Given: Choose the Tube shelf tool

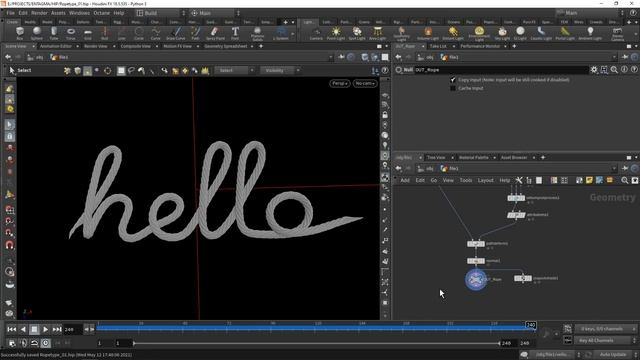Looking at the screenshot, I should (54, 33).
